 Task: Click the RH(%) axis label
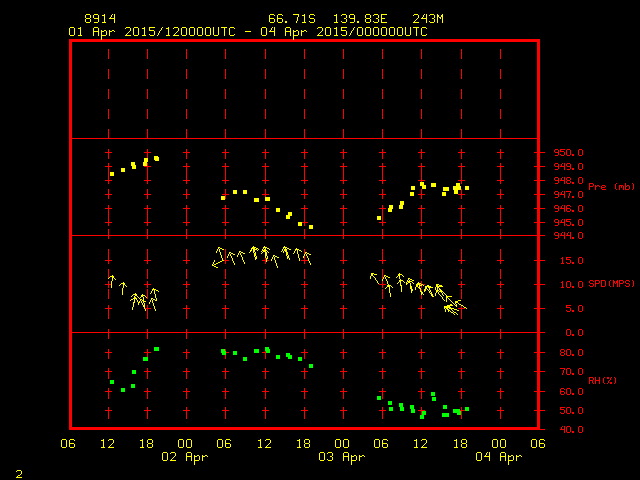click(x=602, y=381)
